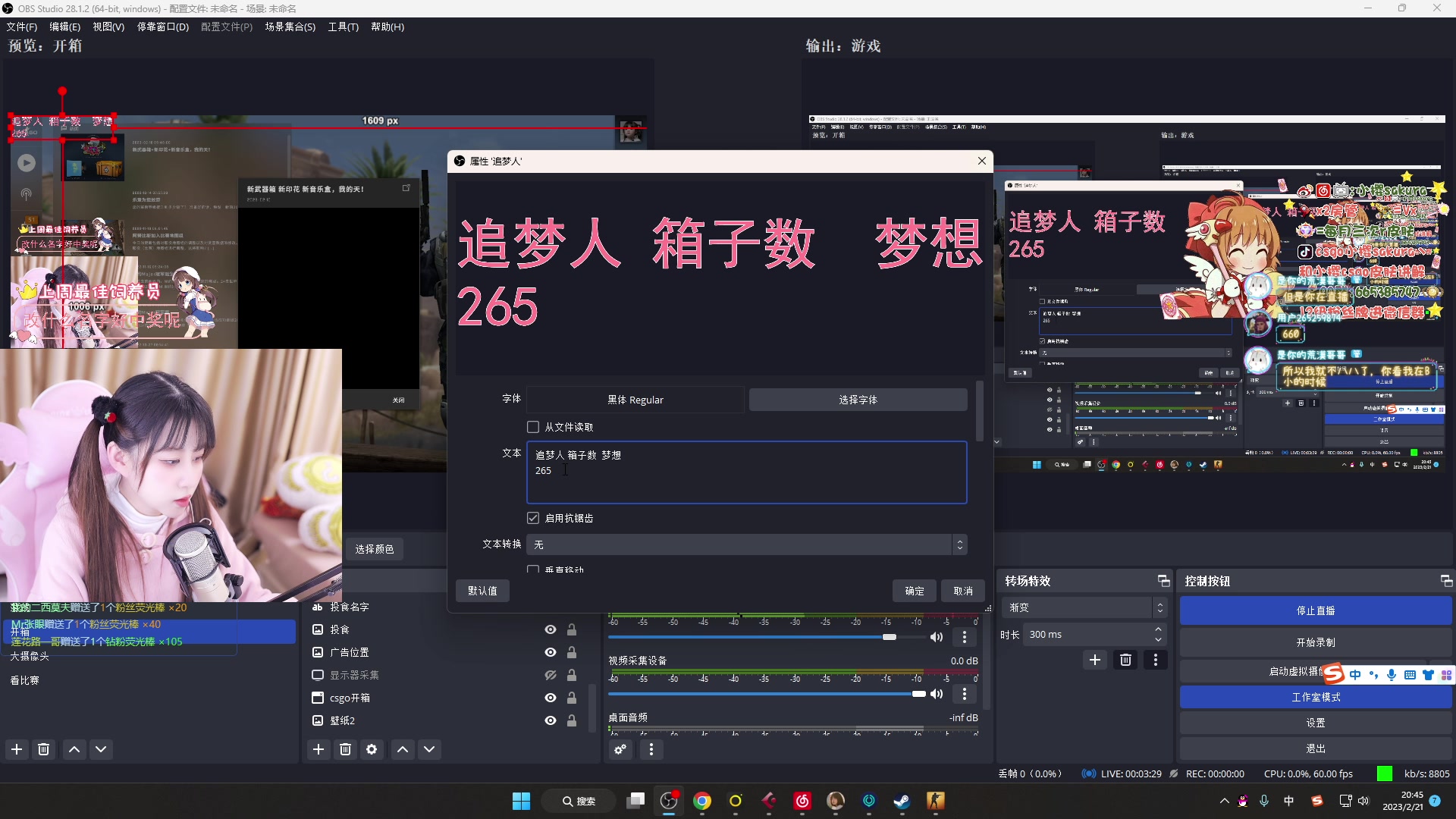Open the QQ tray icon
Image resolution: width=1456 pixels, height=819 pixels.
(x=1243, y=801)
